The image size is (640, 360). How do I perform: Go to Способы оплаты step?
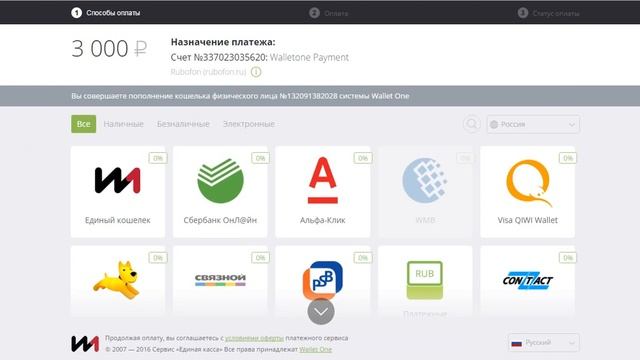click(113, 13)
